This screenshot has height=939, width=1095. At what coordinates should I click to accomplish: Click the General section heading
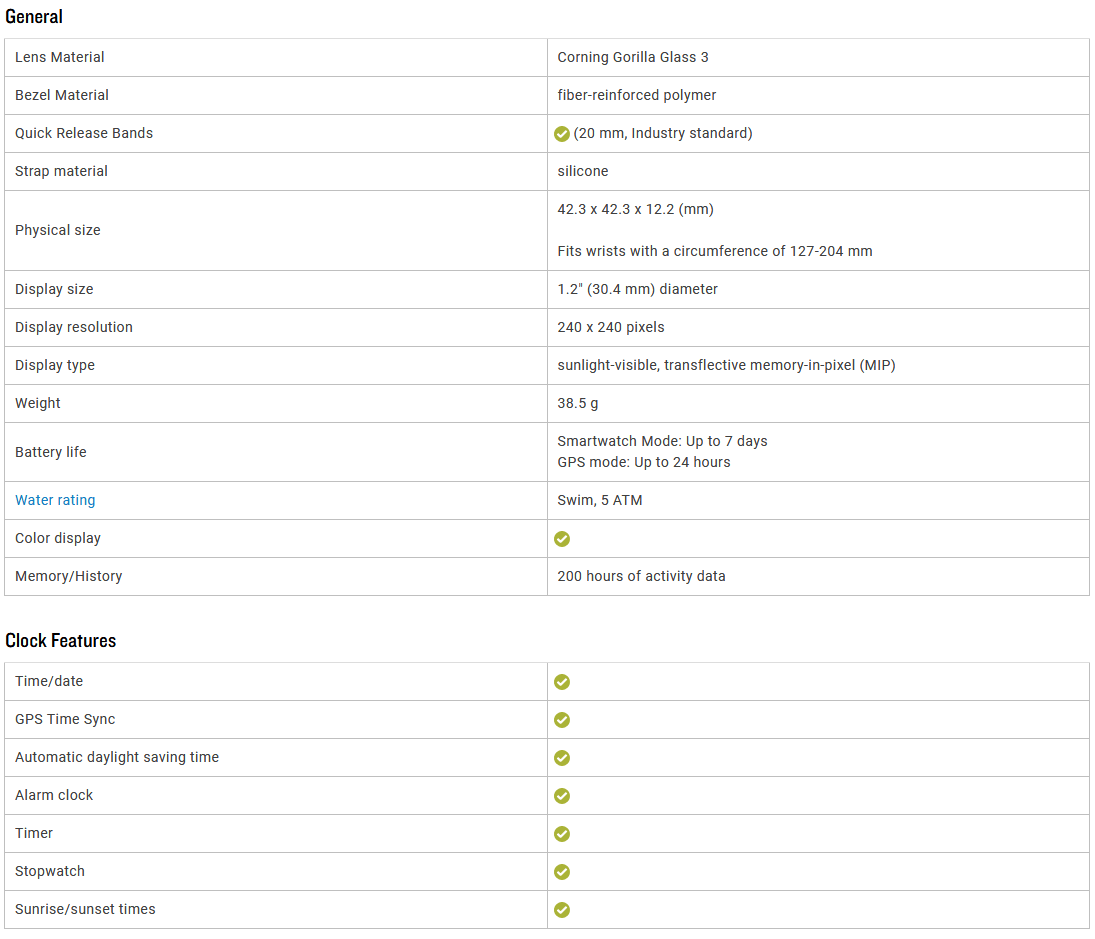(x=34, y=17)
